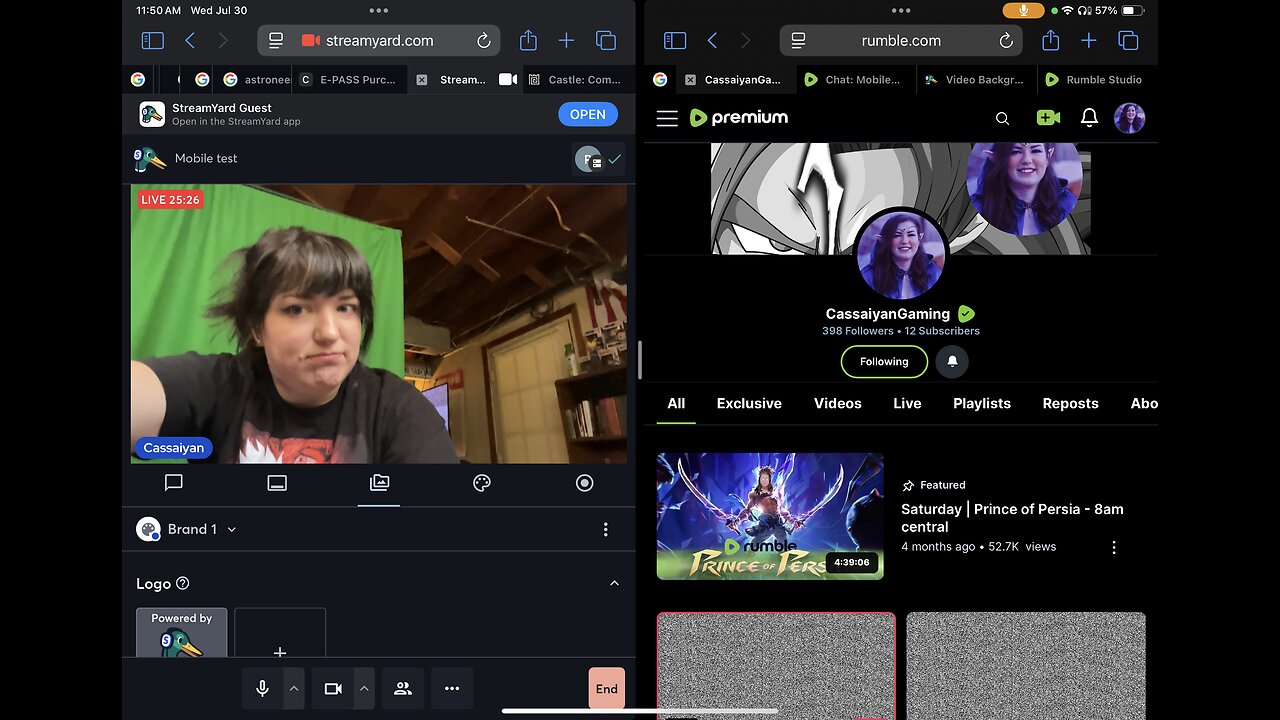
Task: Open multitasking dots above Rumble window
Action: (901, 10)
